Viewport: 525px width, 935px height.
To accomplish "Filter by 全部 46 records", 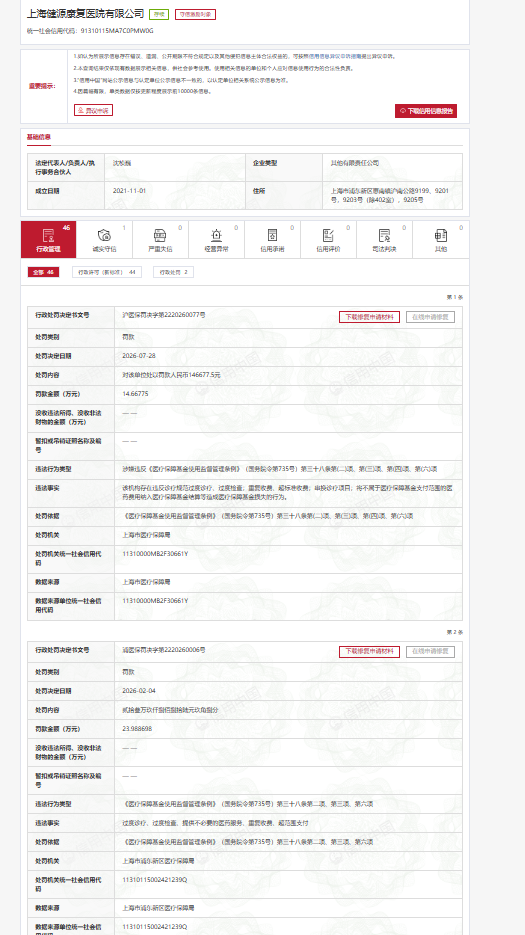I will 43,272.
